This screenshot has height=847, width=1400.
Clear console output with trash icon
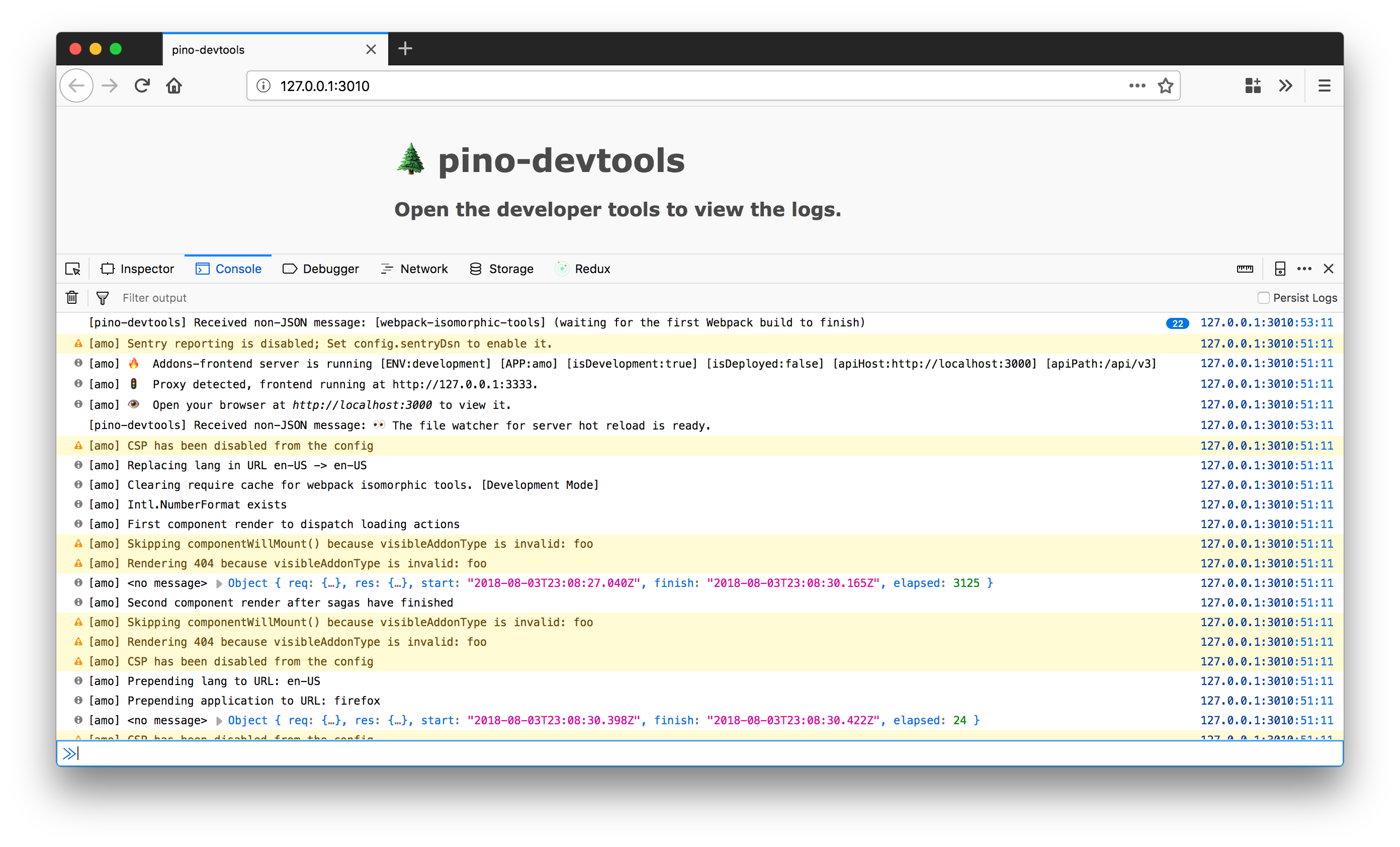coord(72,297)
